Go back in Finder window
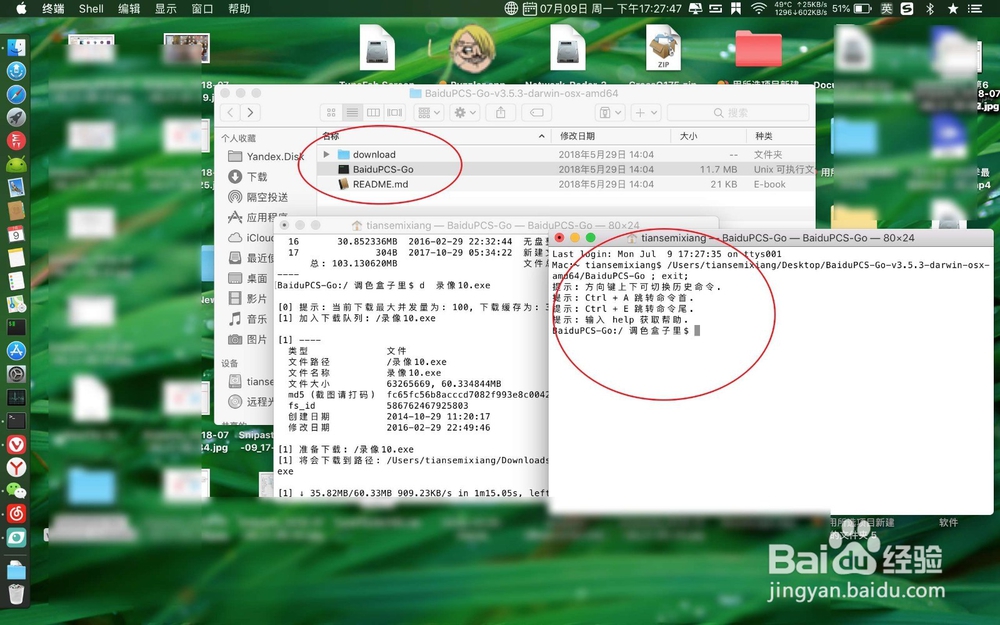The height and width of the screenshot is (625, 1000). coord(230,112)
